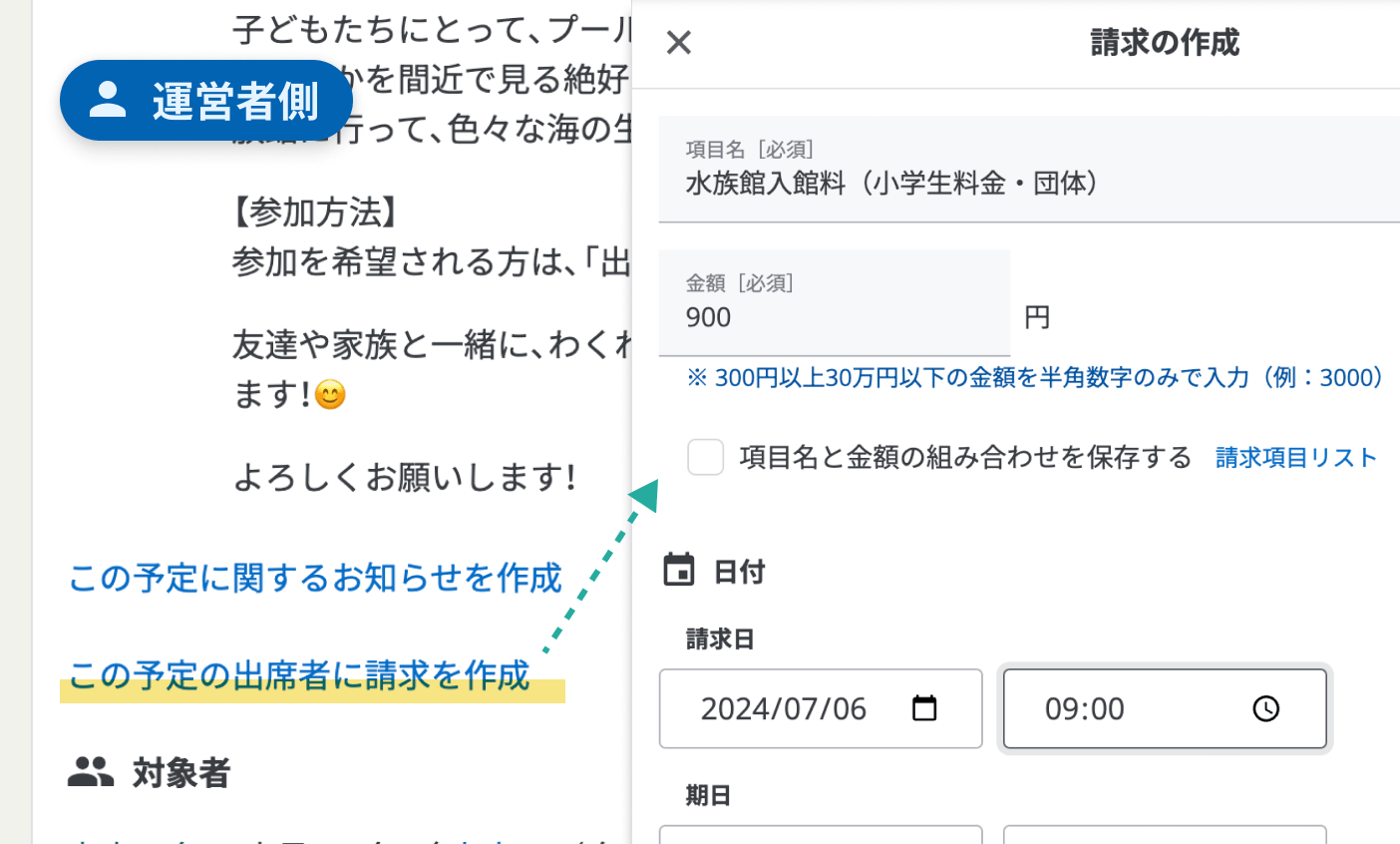
Task: Click the 09:00 time value in 請求日
Action: pos(1084,709)
